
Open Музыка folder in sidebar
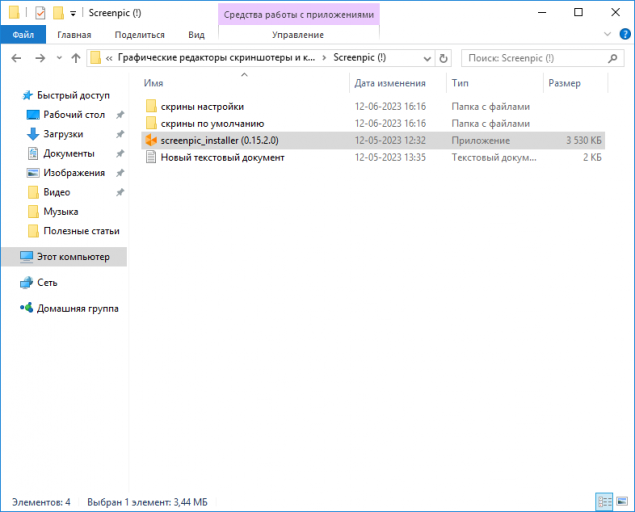pos(61,211)
